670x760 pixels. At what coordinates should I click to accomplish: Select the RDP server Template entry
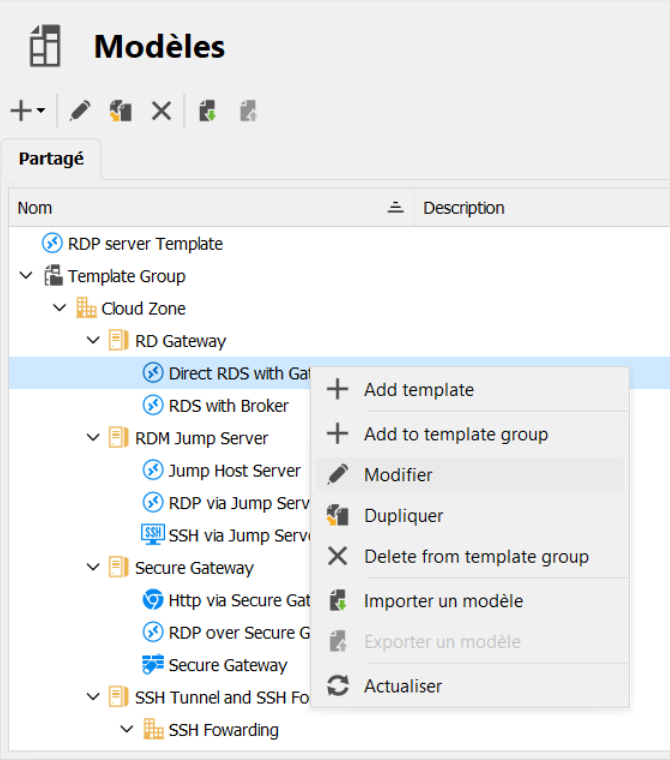point(145,243)
